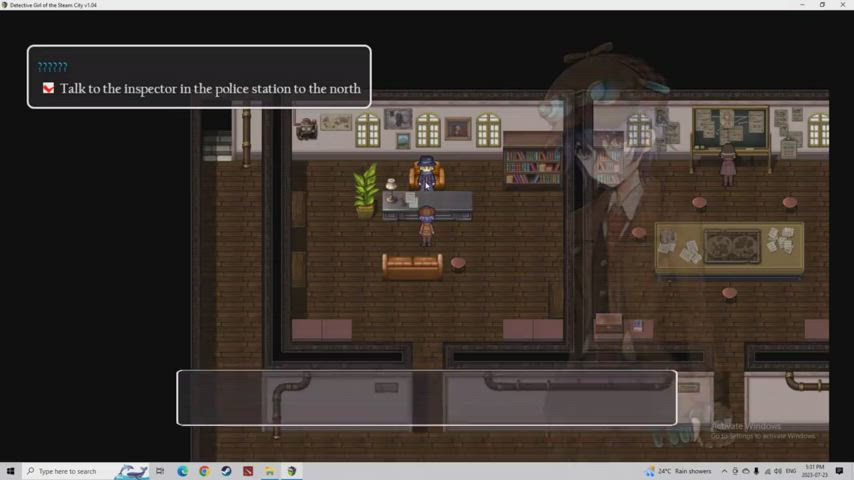This screenshot has width=854, height=480.
Task: Open the volume control tray icon
Action: (778, 471)
